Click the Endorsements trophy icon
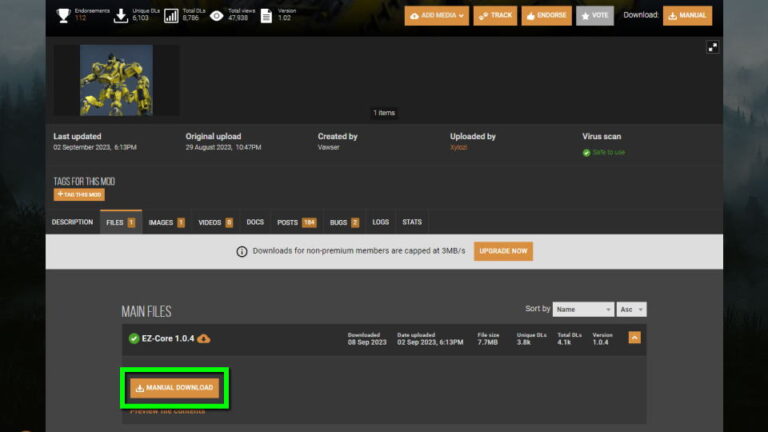This screenshot has width=768, height=432. 63,15
